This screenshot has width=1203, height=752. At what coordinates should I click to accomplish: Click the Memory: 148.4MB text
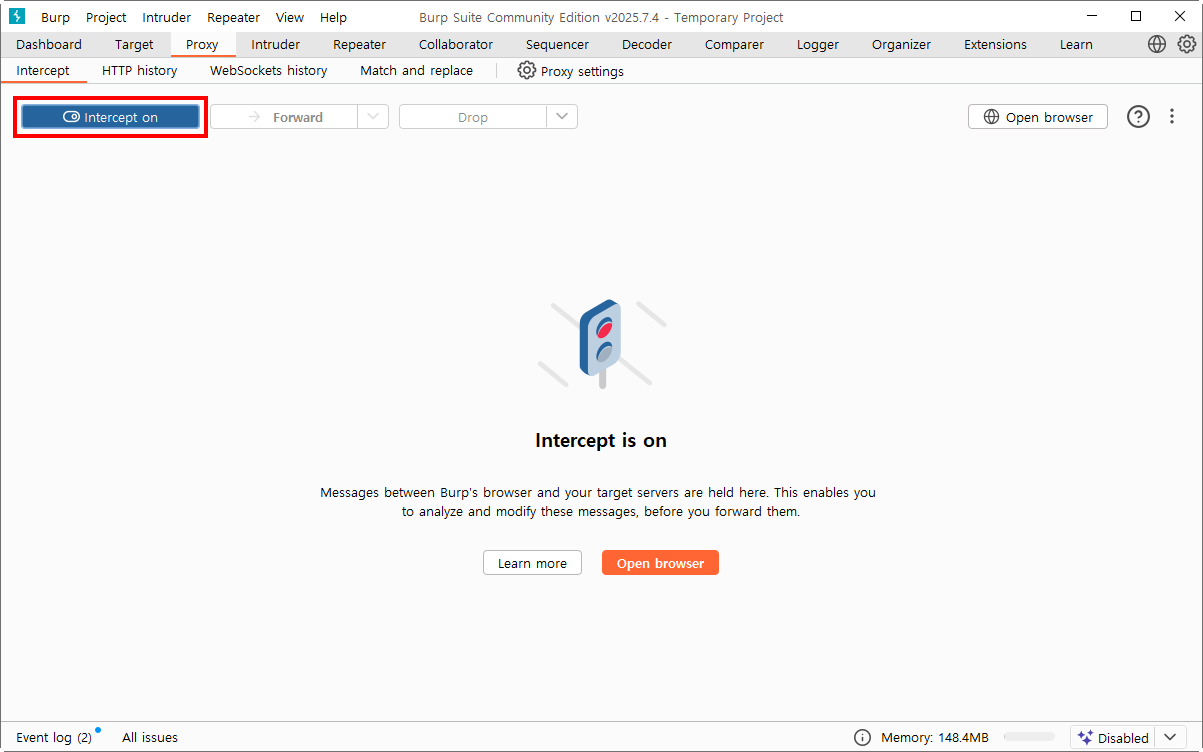point(934,738)
